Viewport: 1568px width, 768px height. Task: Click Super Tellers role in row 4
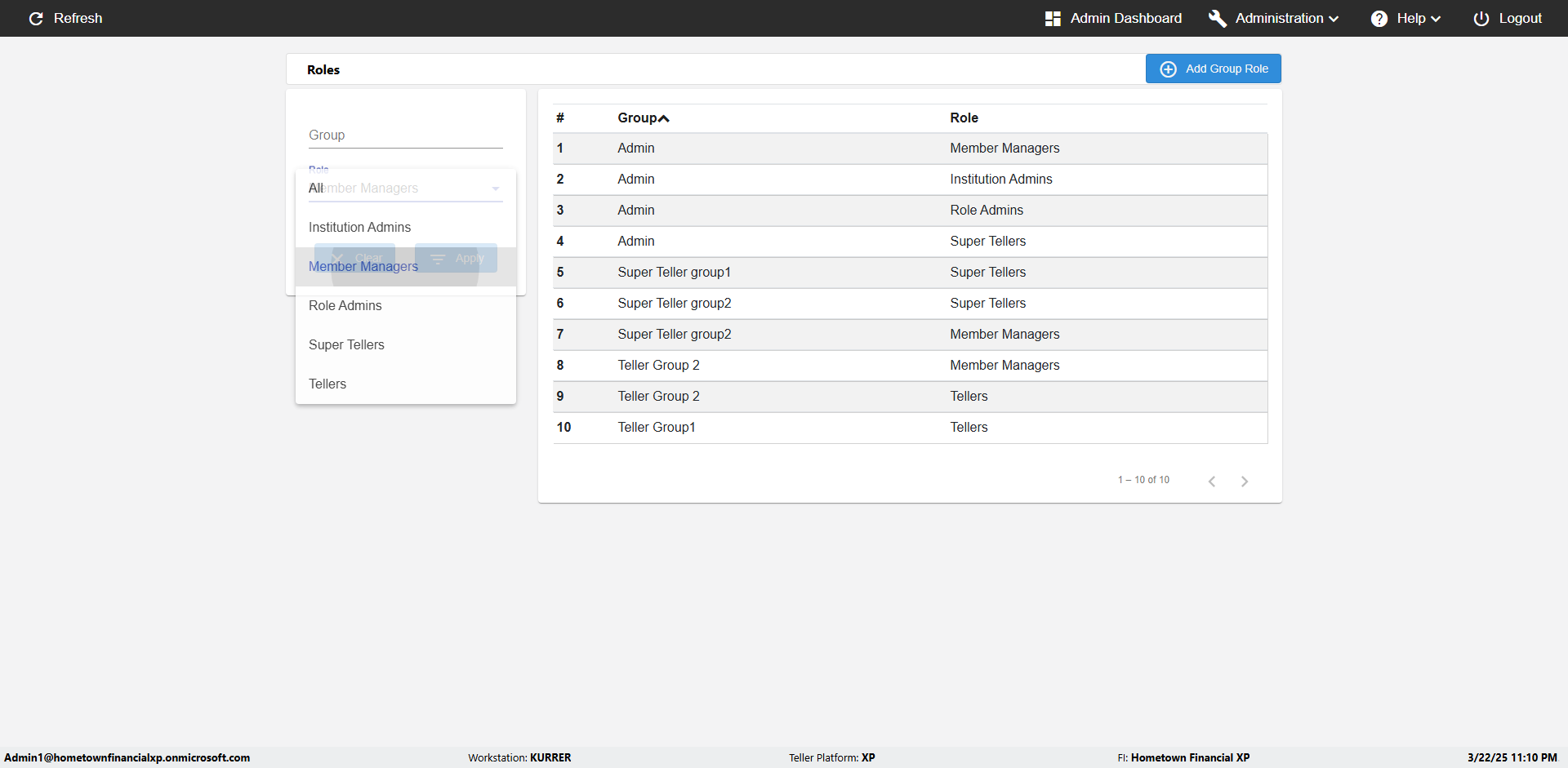[x=987, y=241]
